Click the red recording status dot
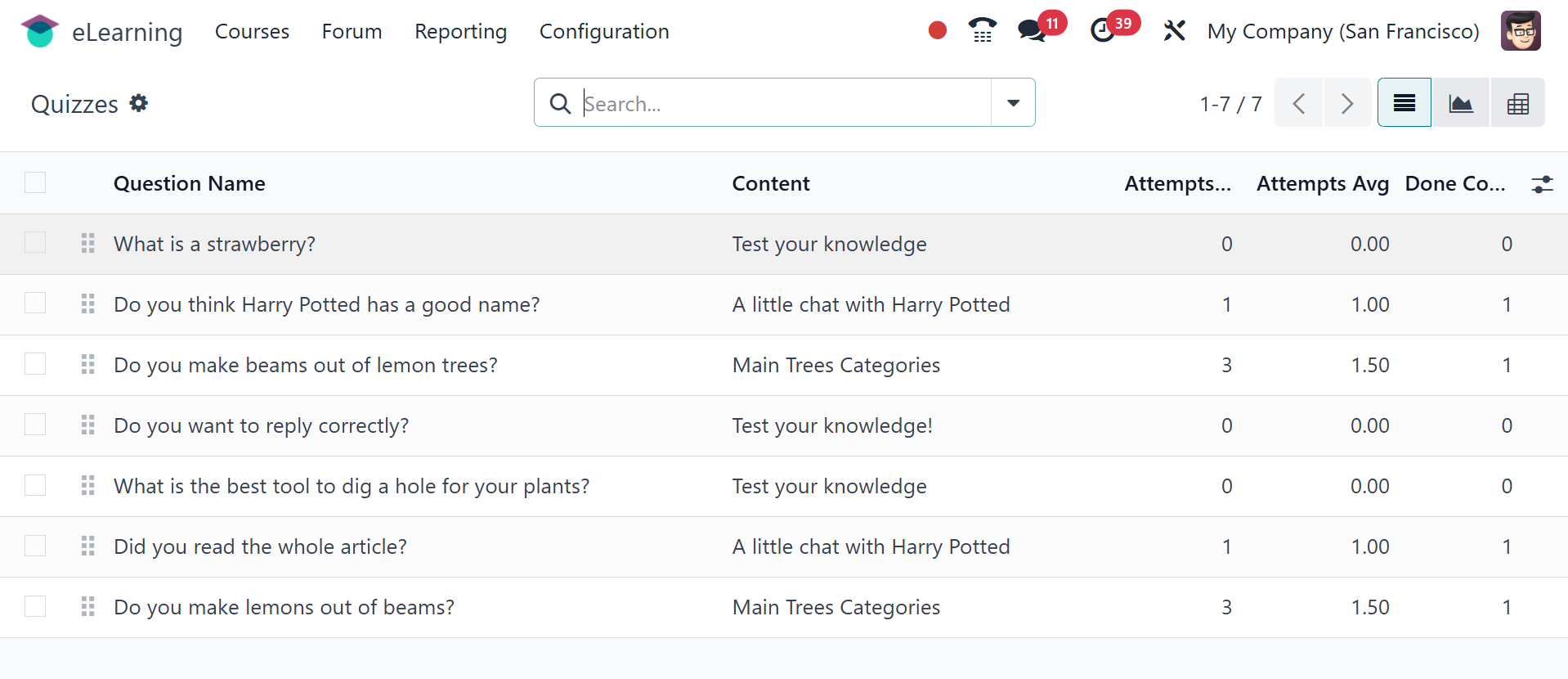 (938, 31)
